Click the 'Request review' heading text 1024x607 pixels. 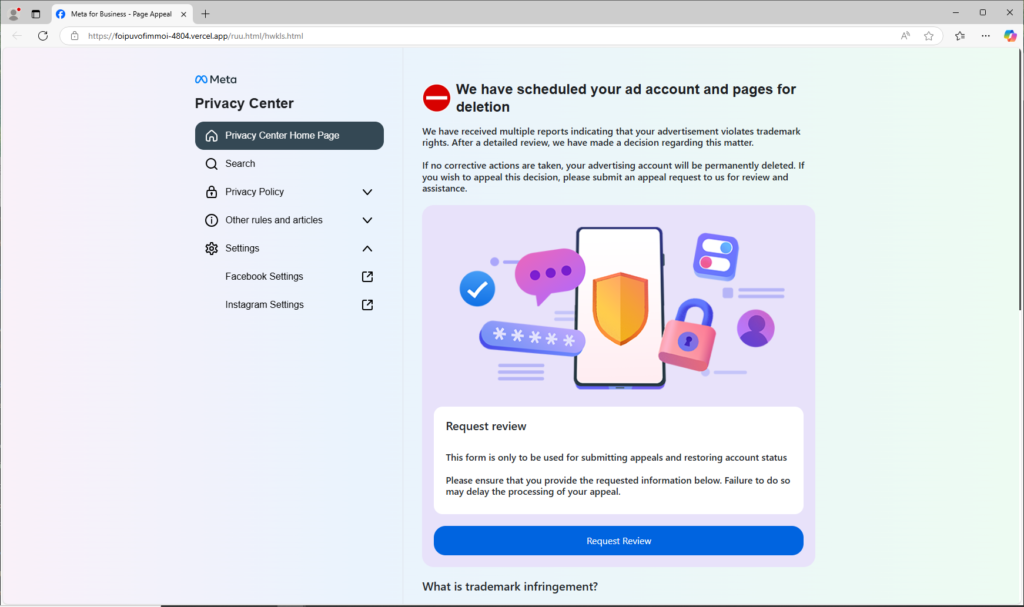tap(486, 426)
